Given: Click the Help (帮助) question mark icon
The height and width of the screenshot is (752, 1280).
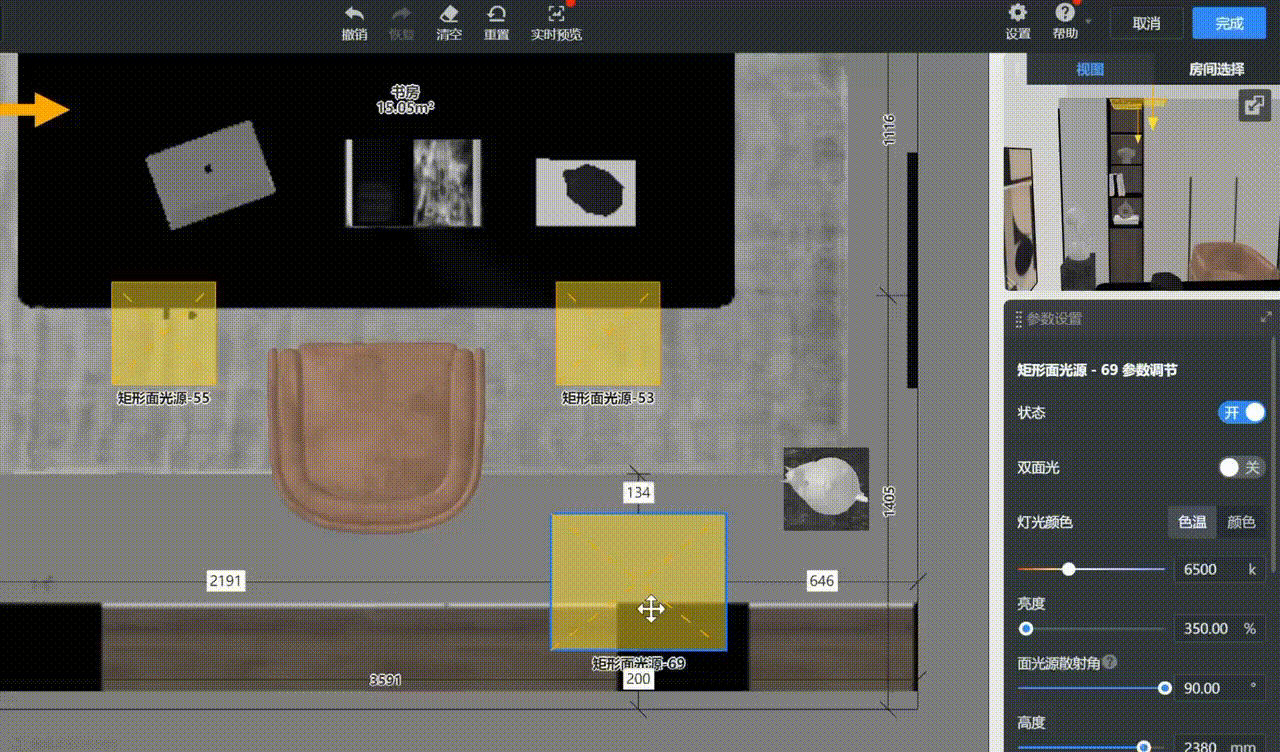Looking at the screenshot, I should click(1064, 13).
